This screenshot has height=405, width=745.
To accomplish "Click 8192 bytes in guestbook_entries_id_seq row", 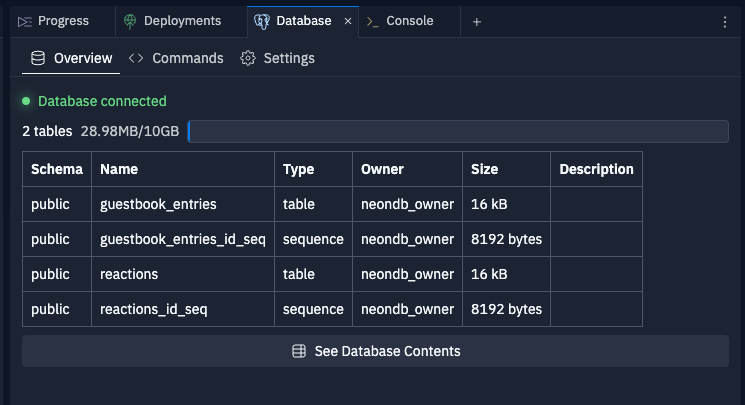I will tap(506, 239).
